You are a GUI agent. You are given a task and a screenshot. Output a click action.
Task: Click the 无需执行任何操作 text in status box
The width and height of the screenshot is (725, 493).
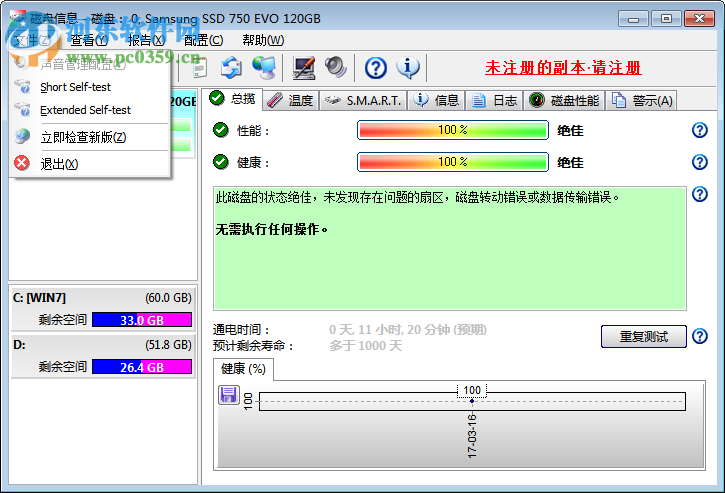[x=272, y=229]
